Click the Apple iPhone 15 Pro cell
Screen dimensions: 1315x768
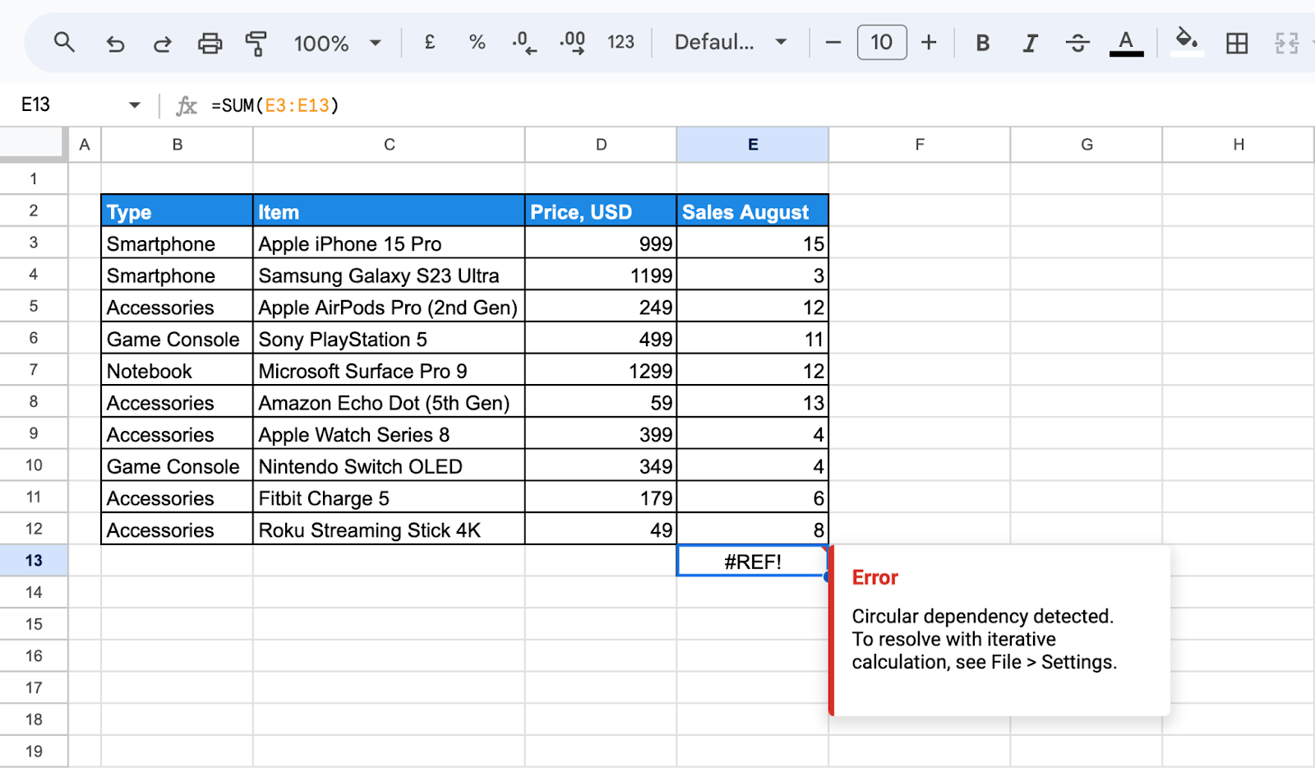(x=389, y=243)
